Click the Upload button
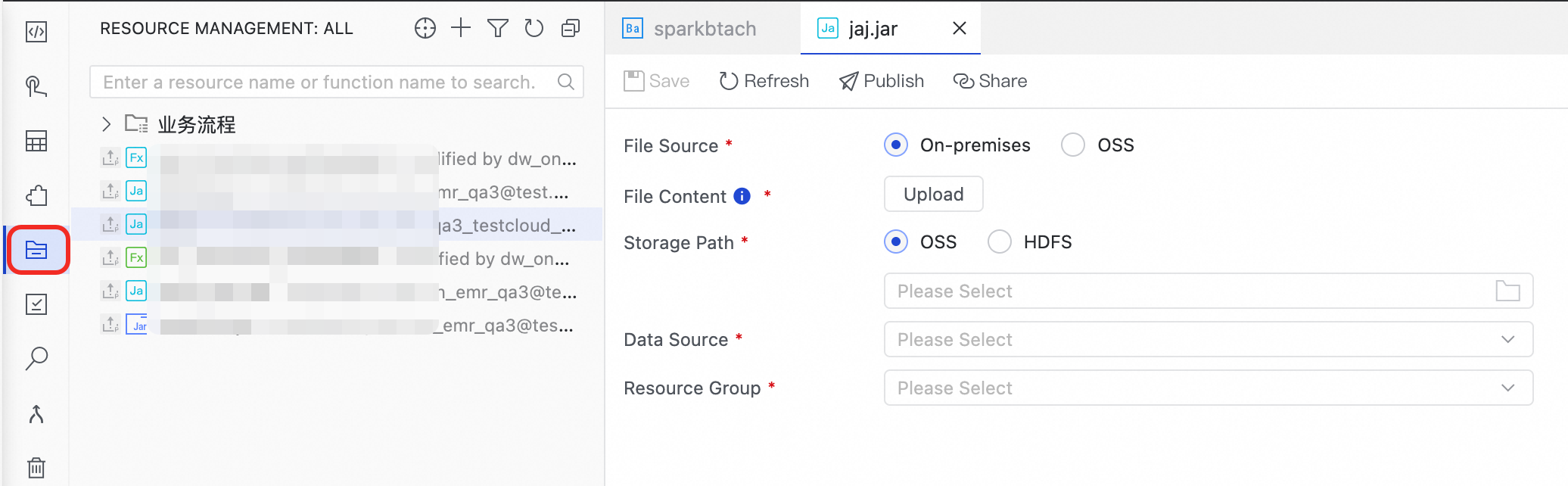Image resolution: width=1568 pixels, height=486 pixels. (933, 195)
